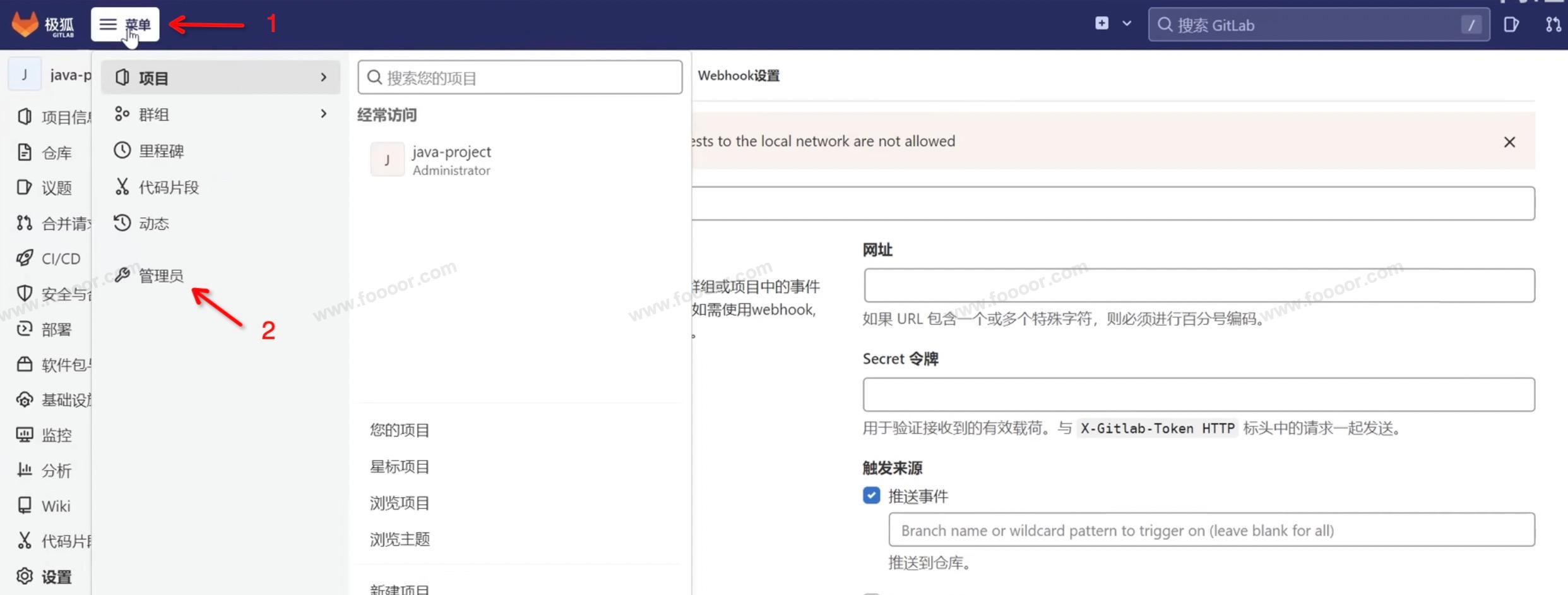The width and height of the screenshot is (1568, 595).
Task: Open dropdown arrow next to plus icon
Action: coord(1127,24)
